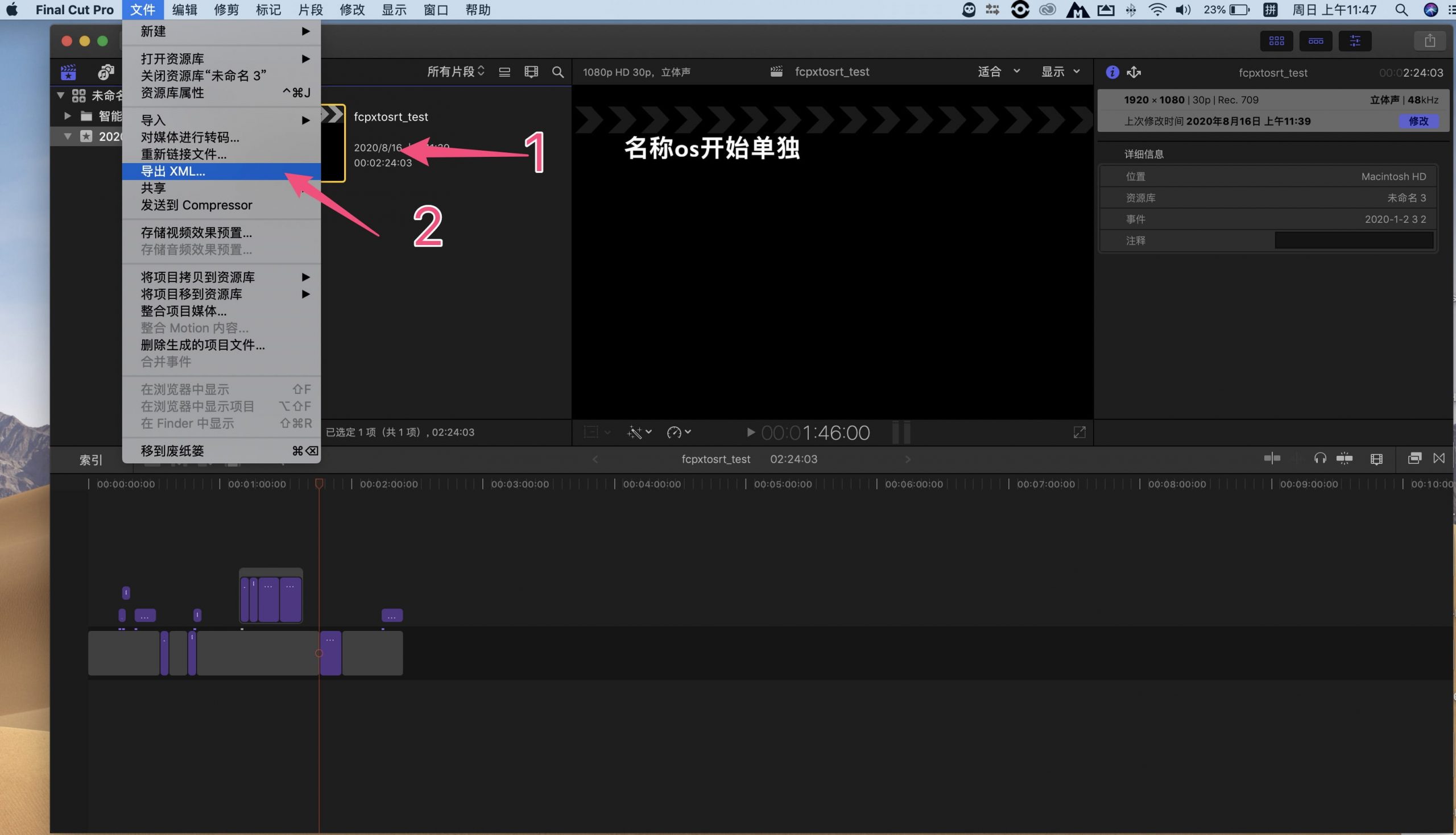Select fcpxtosrt_test project name in browser
The image size is (1456, 835).
(x=391, y=117)
